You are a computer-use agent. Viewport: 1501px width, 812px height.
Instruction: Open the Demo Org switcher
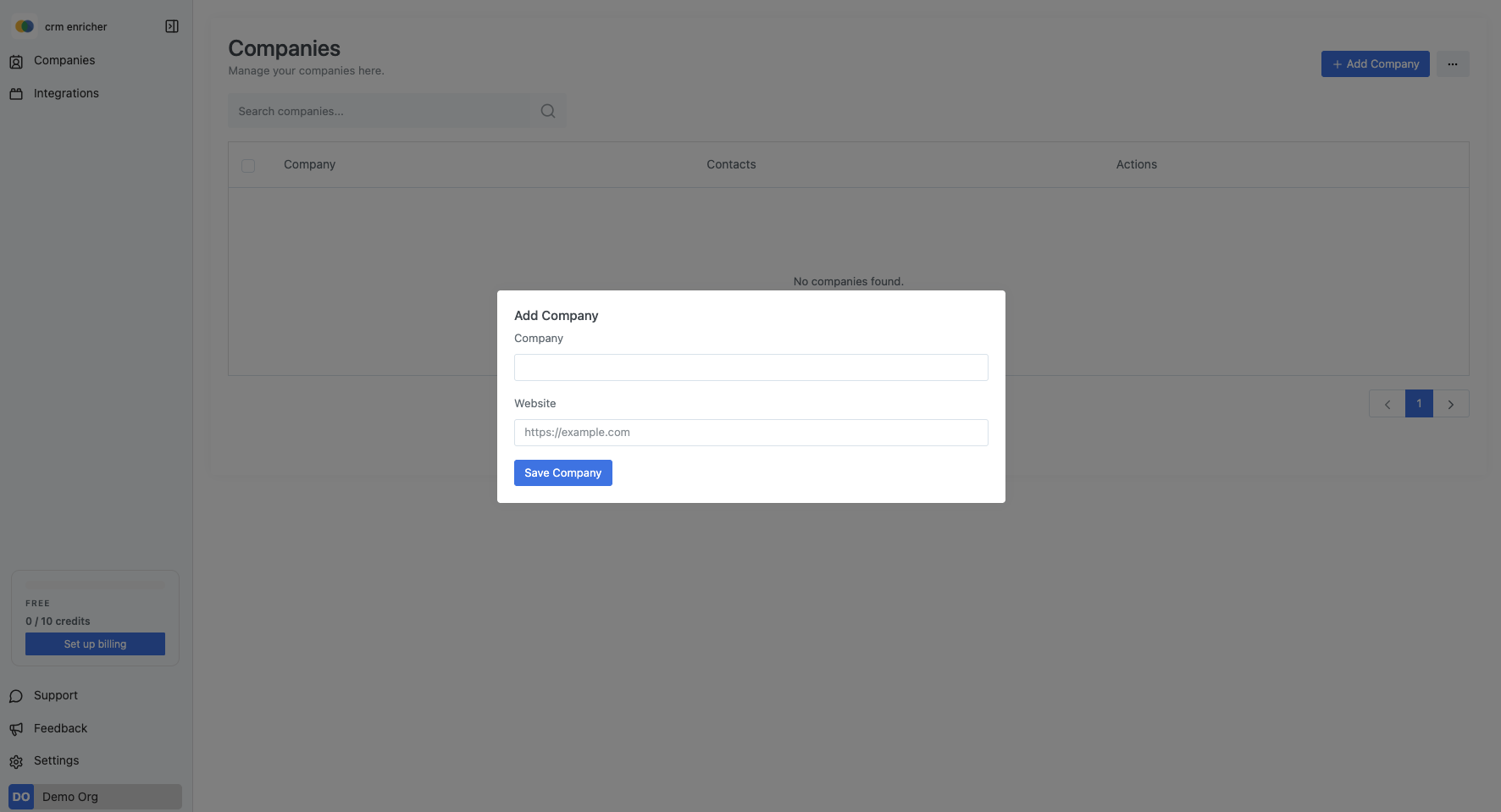click(95, 797)
